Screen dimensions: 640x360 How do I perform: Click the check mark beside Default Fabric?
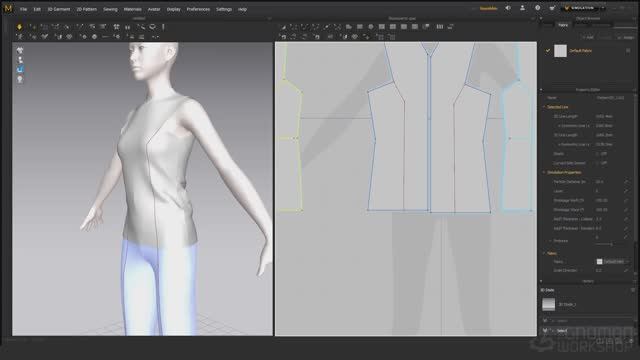[x=548, y=51]
